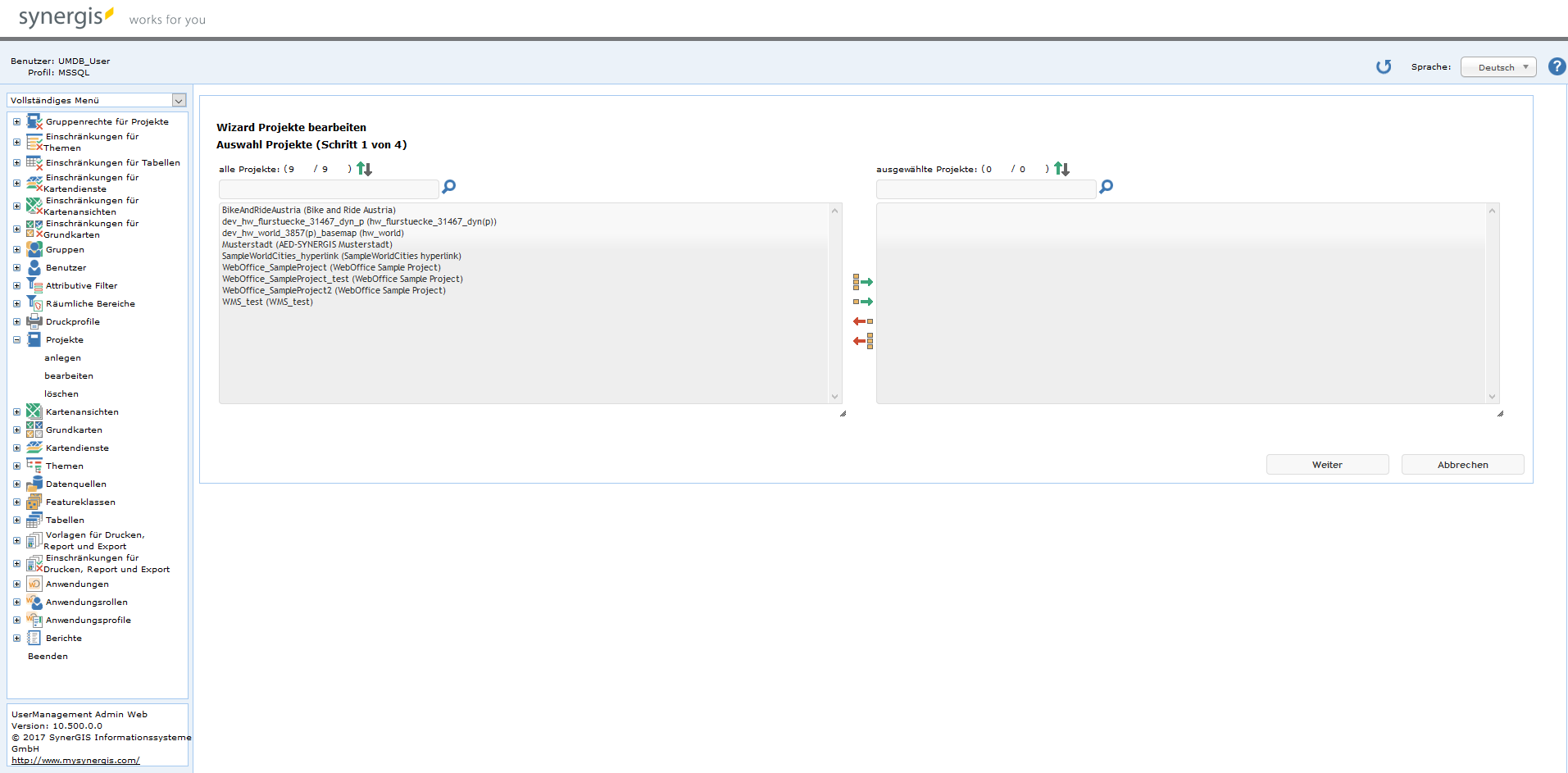Expand the Datenquellen tree node

pyautogui.click(x=16, y=484)
